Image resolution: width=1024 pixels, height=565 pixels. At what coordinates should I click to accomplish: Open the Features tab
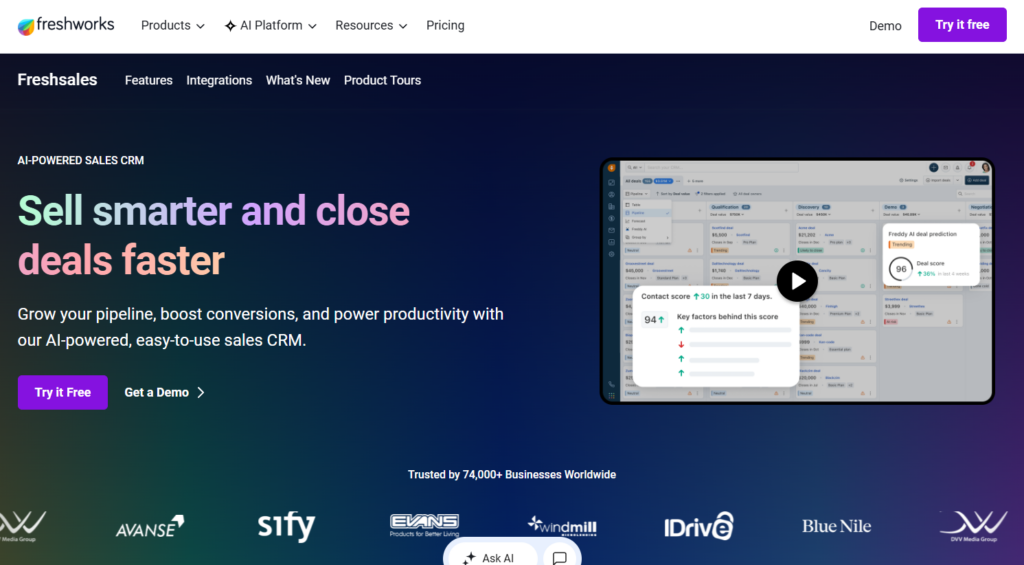(149, 80)
